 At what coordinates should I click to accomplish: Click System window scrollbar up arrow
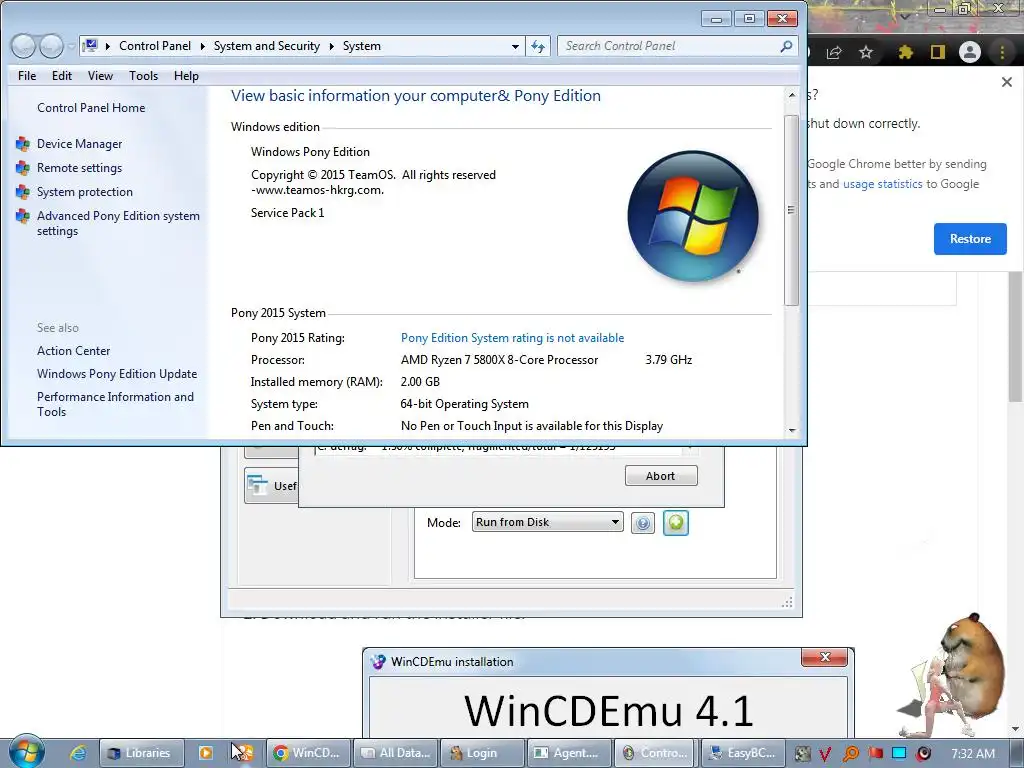coord(792,95)
